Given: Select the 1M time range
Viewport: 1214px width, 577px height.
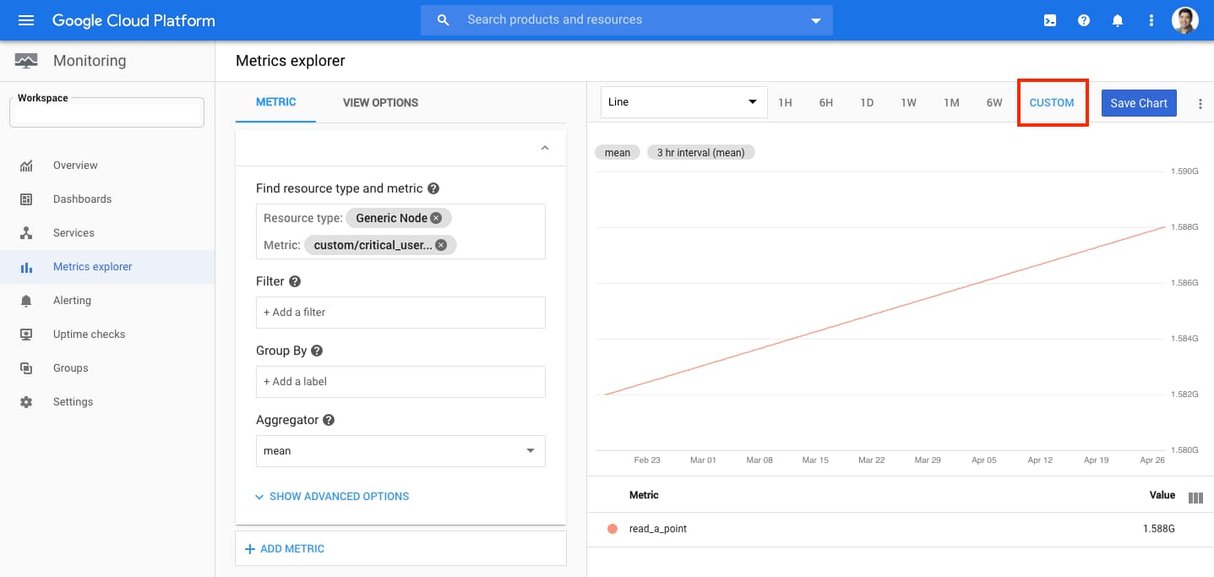Looking at the screenshot, I should 951,103.
